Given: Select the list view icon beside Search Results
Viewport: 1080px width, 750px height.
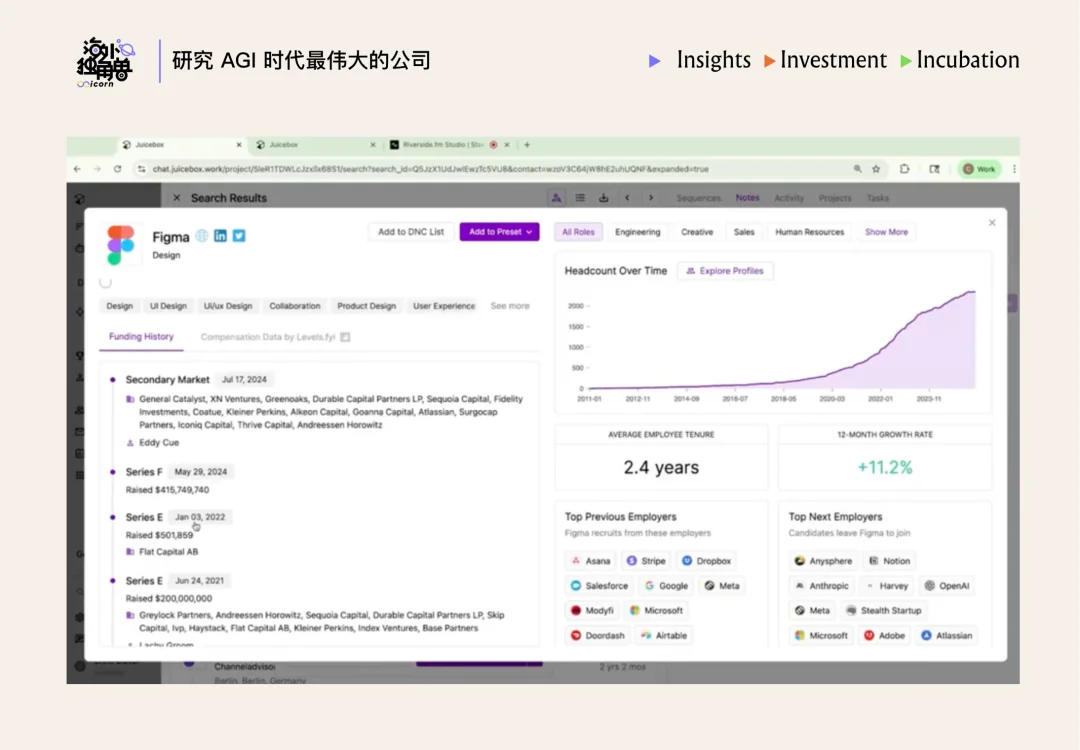Looking at the screenshot, I should point(580,197).
